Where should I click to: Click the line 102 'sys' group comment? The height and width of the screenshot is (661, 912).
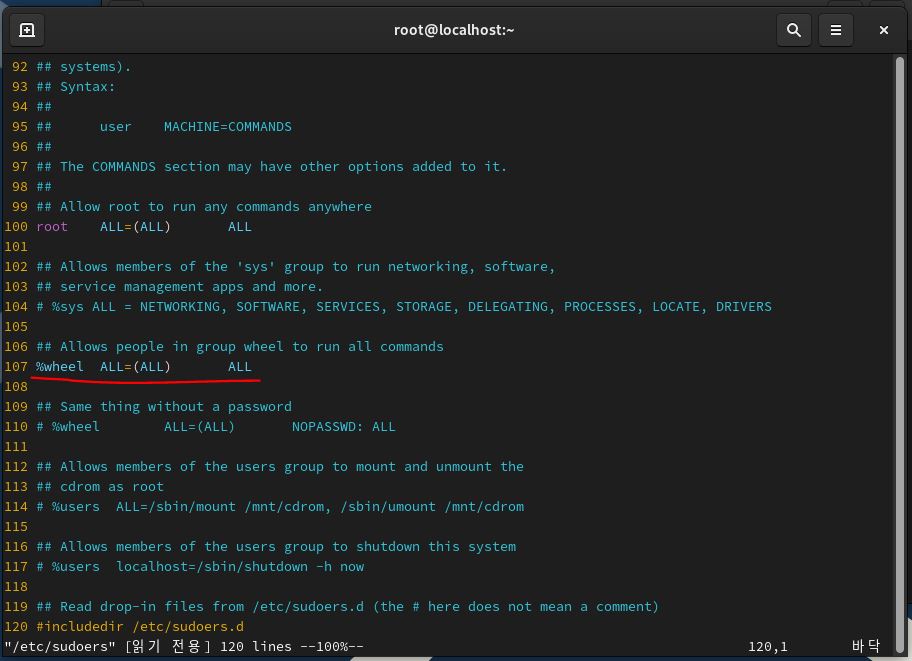point(295,267)
